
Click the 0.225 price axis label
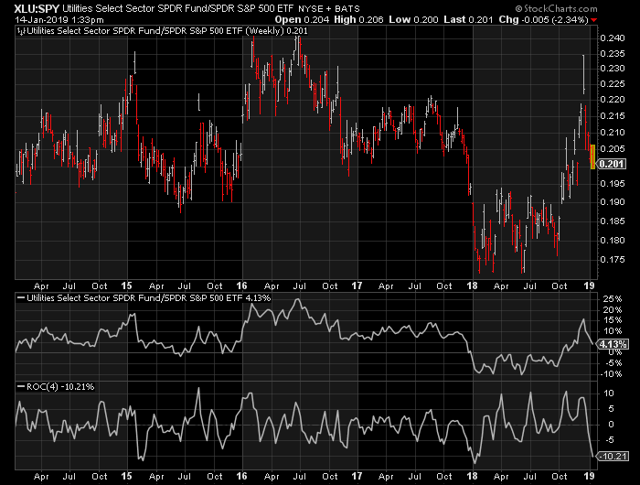(x=612, y=84)
